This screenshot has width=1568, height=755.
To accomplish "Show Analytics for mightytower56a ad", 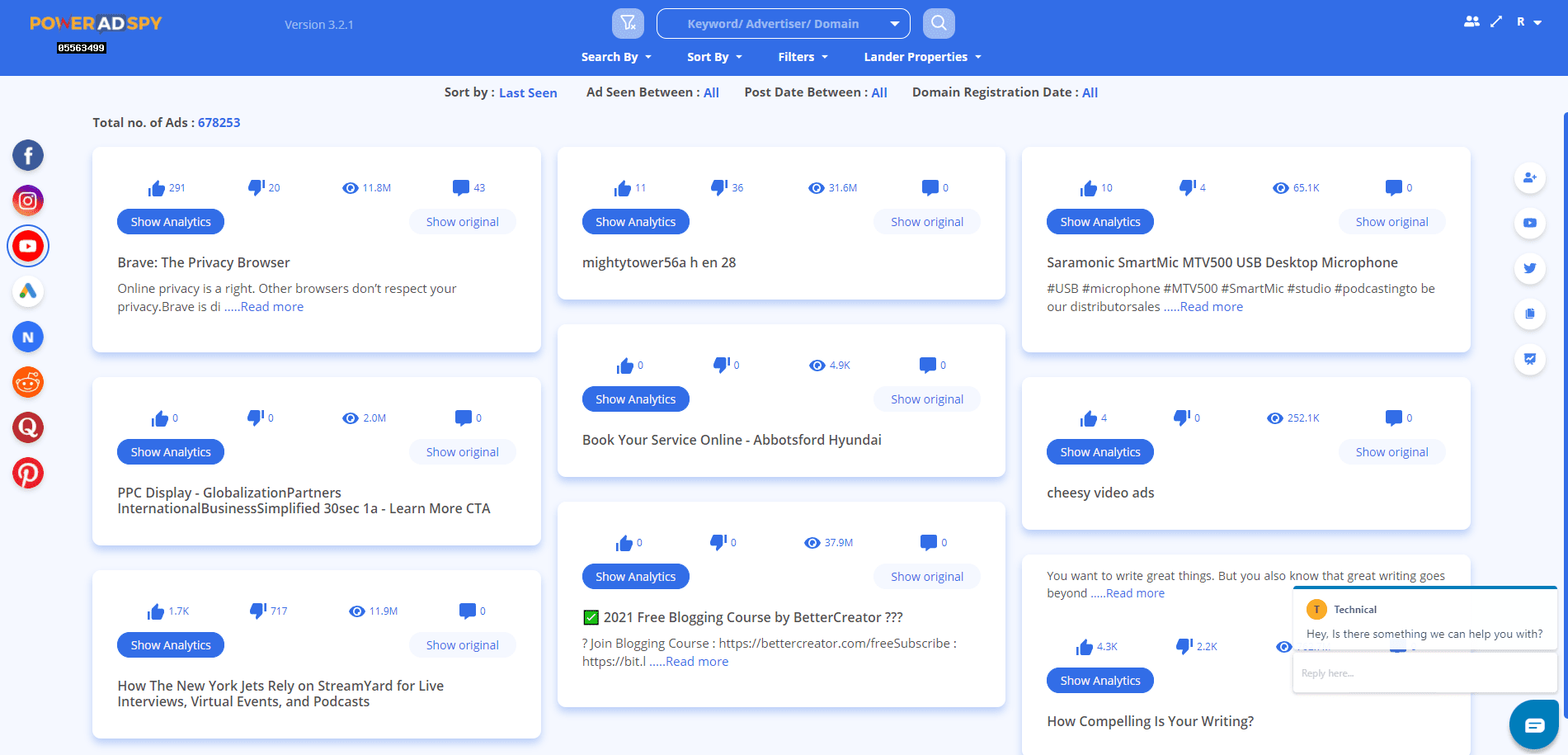I will pyautogui.click(x=635, y=222).
